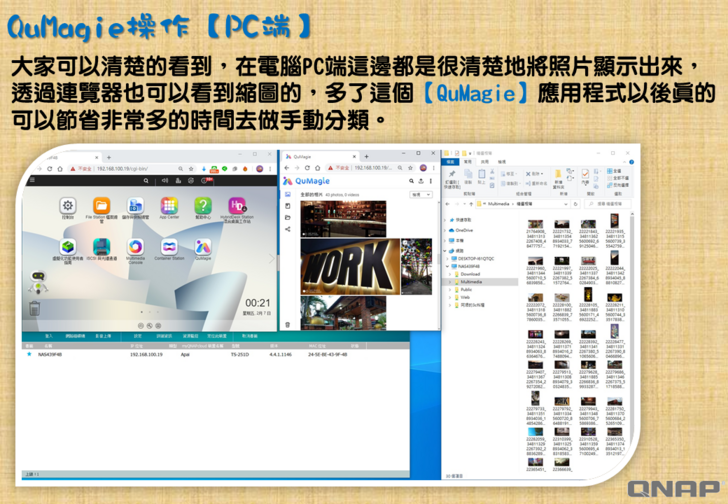This screenshot has width=728, height=504.
Task: Launch the QuMagie app icon on QTS desktop
Action: click(203, 247)
